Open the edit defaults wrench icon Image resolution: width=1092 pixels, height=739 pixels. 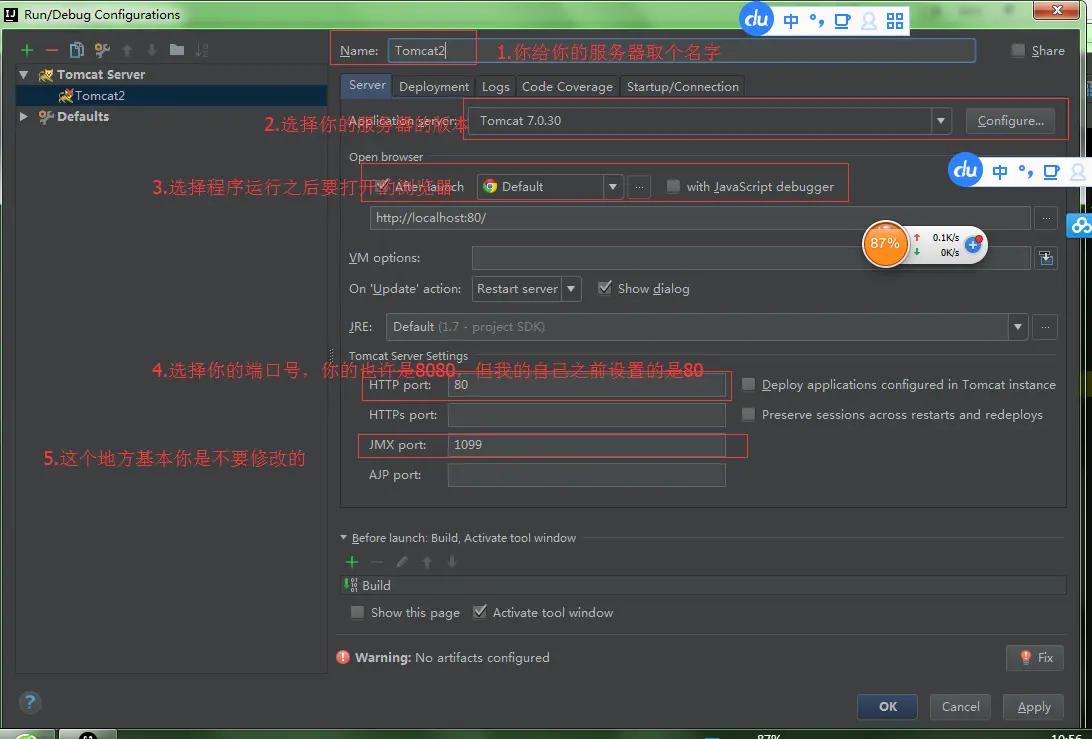pyautogui.click(x=102, y=50)
